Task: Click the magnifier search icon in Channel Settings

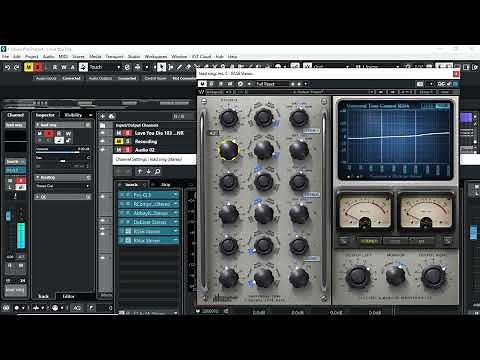Action: point(157,171)
